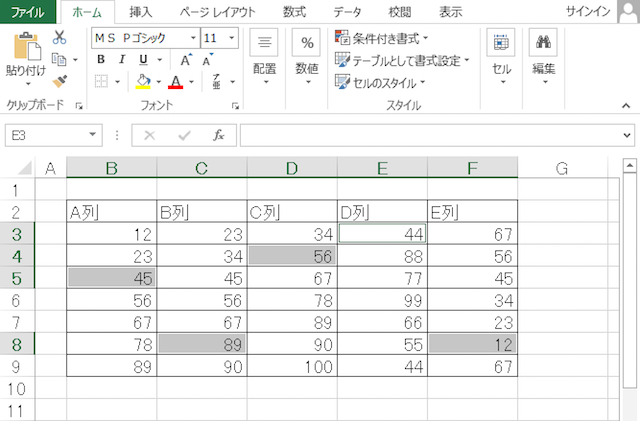
Task: Open the ファイル tab
Action: 28,12
